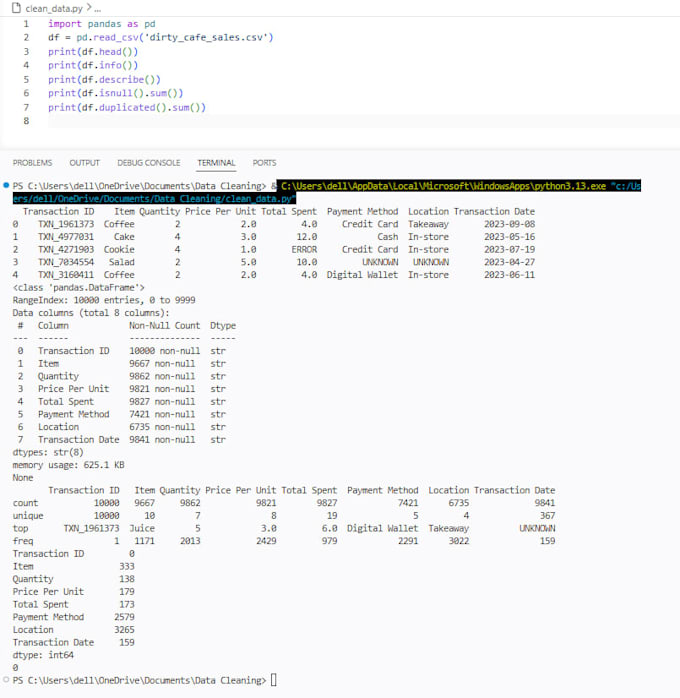
Task: Click the freq value 2291 in describe output
Action: (408, 541)
